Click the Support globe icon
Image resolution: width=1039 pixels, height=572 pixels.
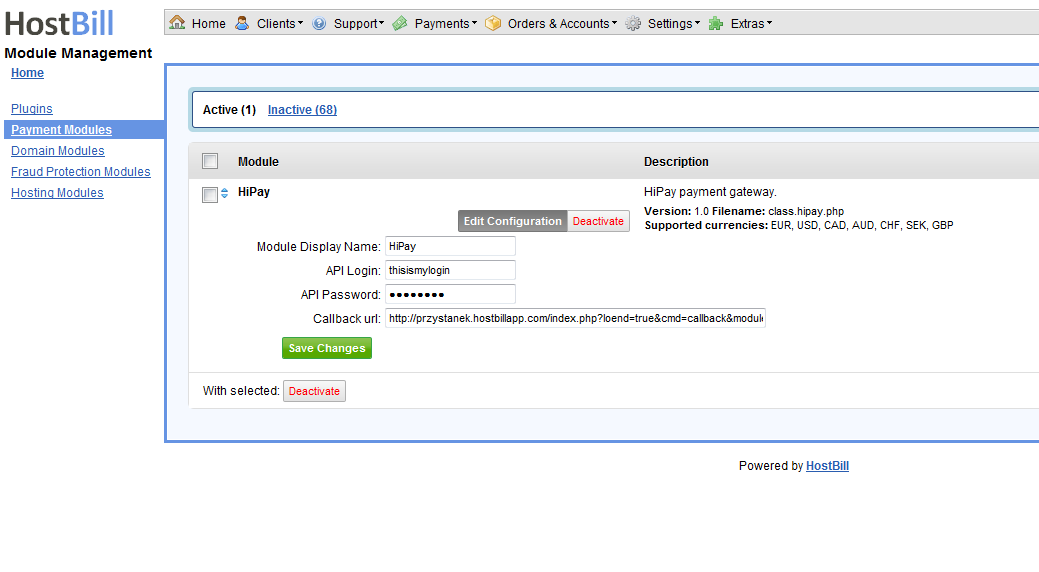(x=319, y=24)
